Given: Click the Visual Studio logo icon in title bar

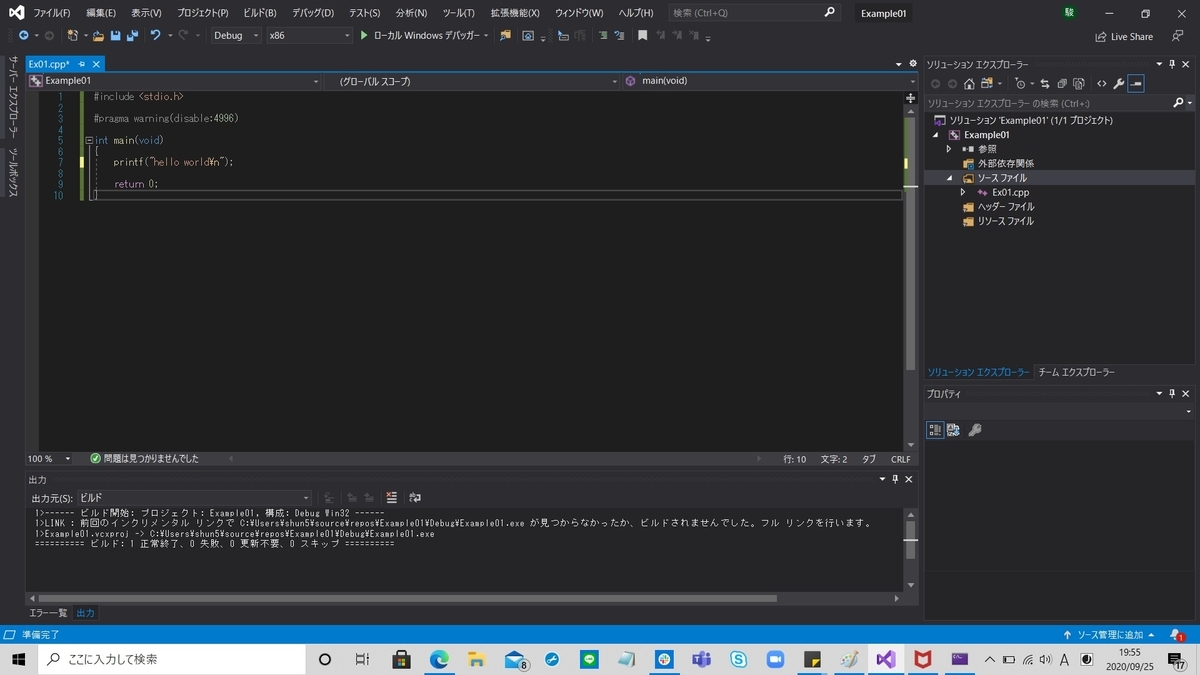Looking at the screenshot, I should tap(16, 13).
